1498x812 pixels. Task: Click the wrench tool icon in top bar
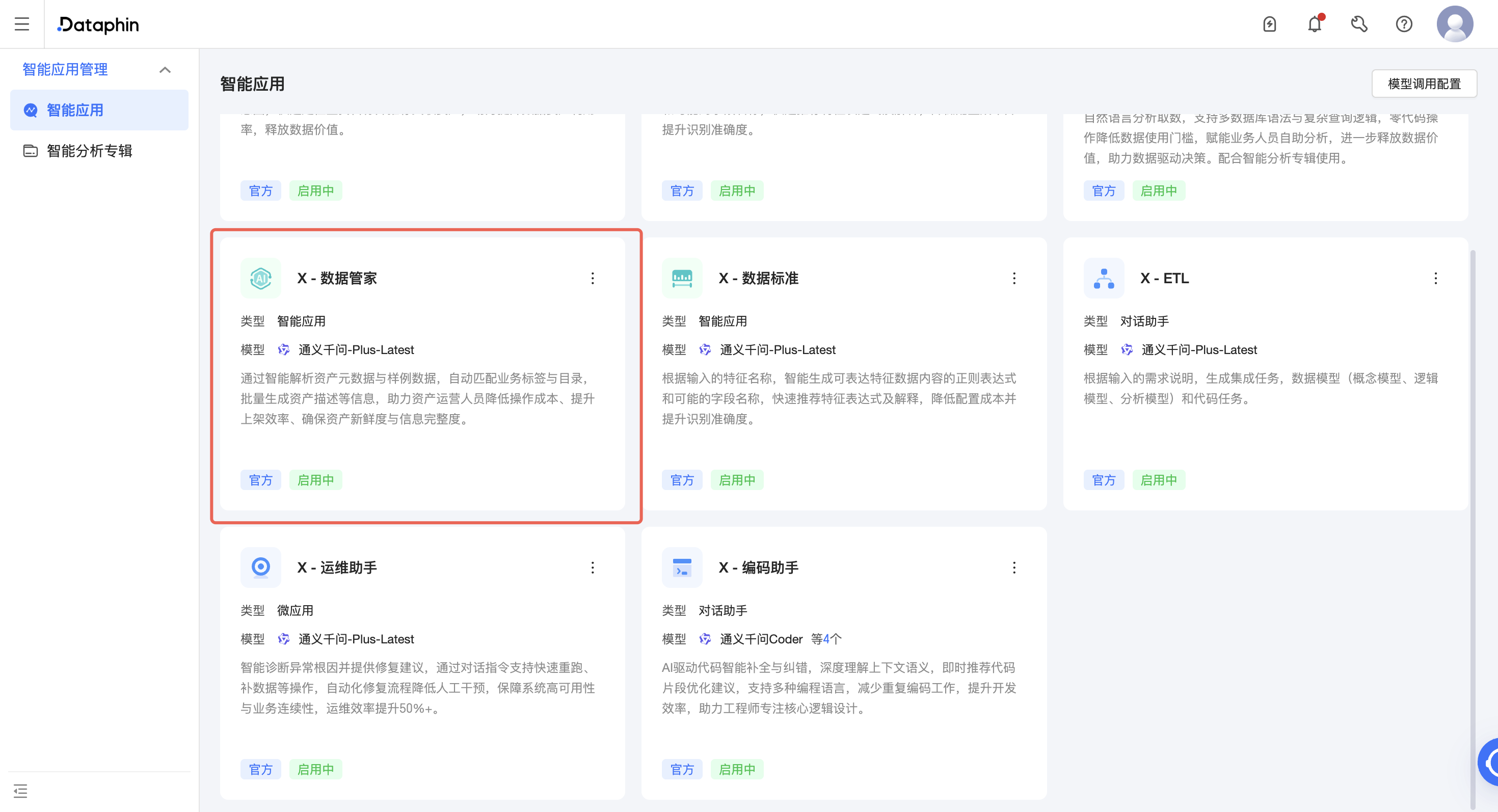pos(1359,24)
